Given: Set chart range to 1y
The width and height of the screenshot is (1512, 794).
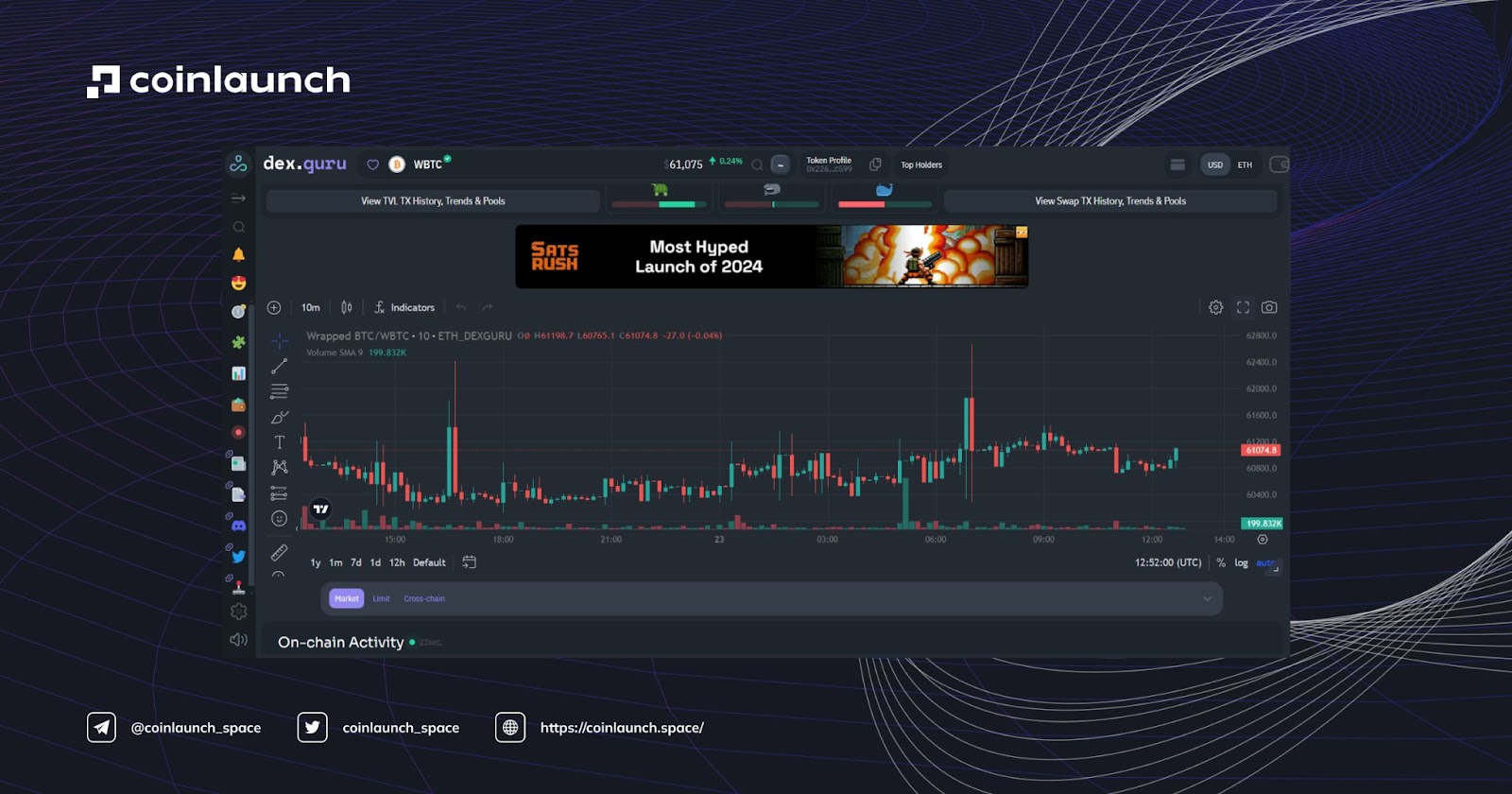Looking at the screenshot, I should (x=316, y=562).
